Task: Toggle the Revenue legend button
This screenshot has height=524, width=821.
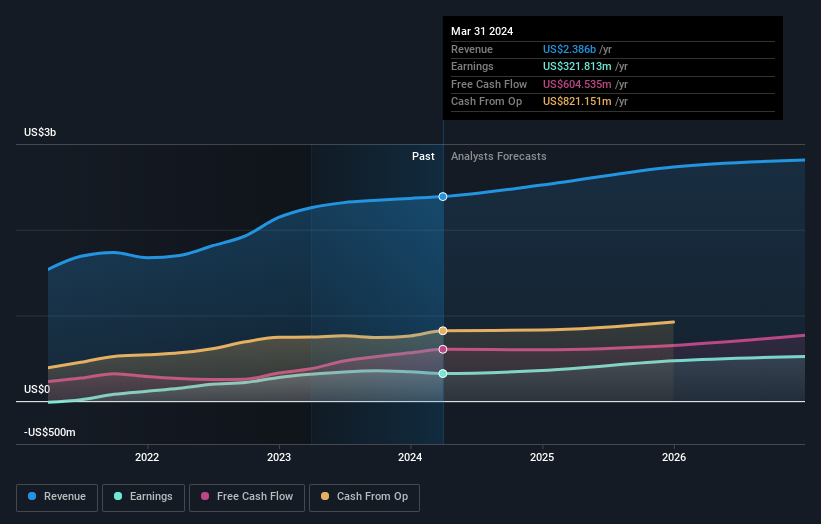Action: (x=57, y=497)
